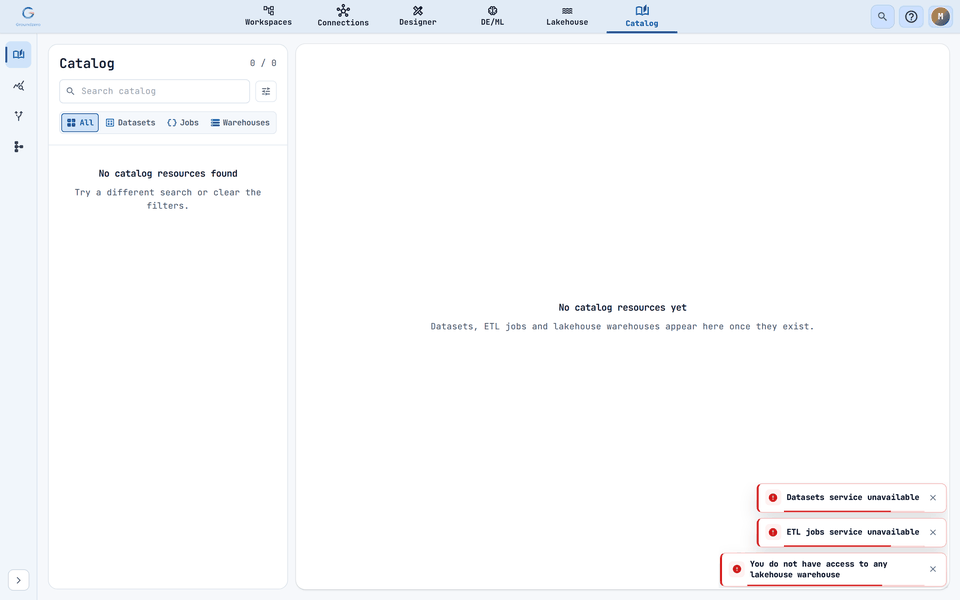Viewport: 960px width, 600px height.
Task: Click the GroundZero logo
Action: (28, 16)
